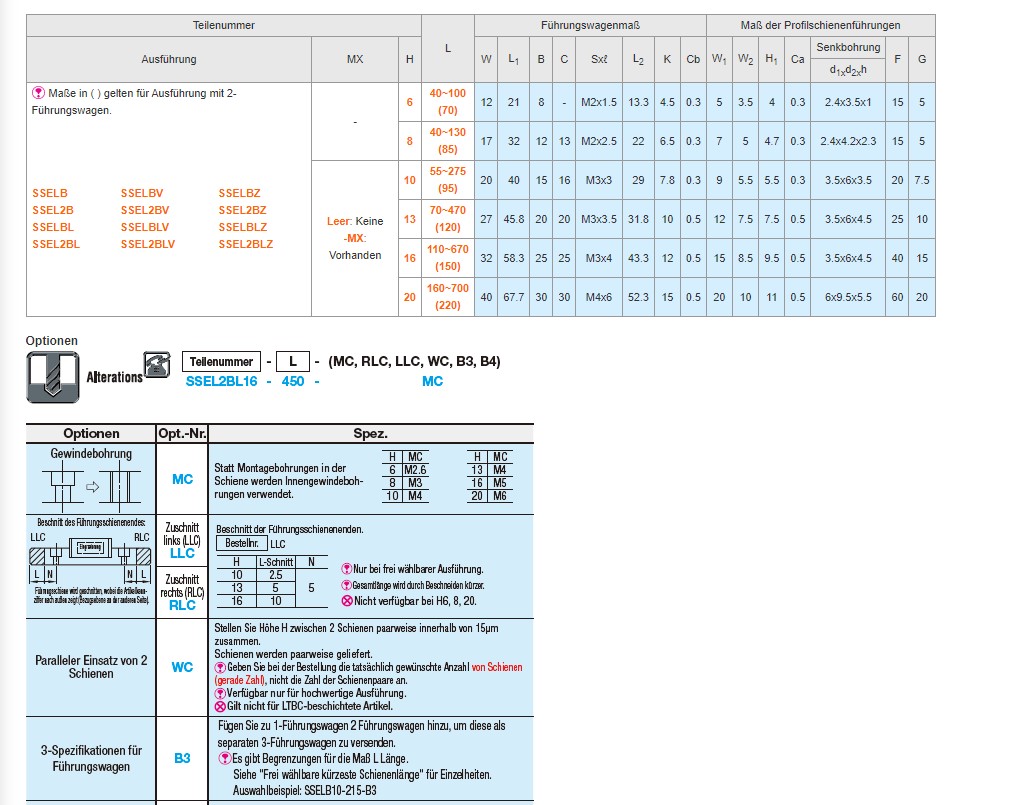Screen dimensions: 1014x805
Task: Click the L range '70~470' cell
Action: (x=448, y=219)
